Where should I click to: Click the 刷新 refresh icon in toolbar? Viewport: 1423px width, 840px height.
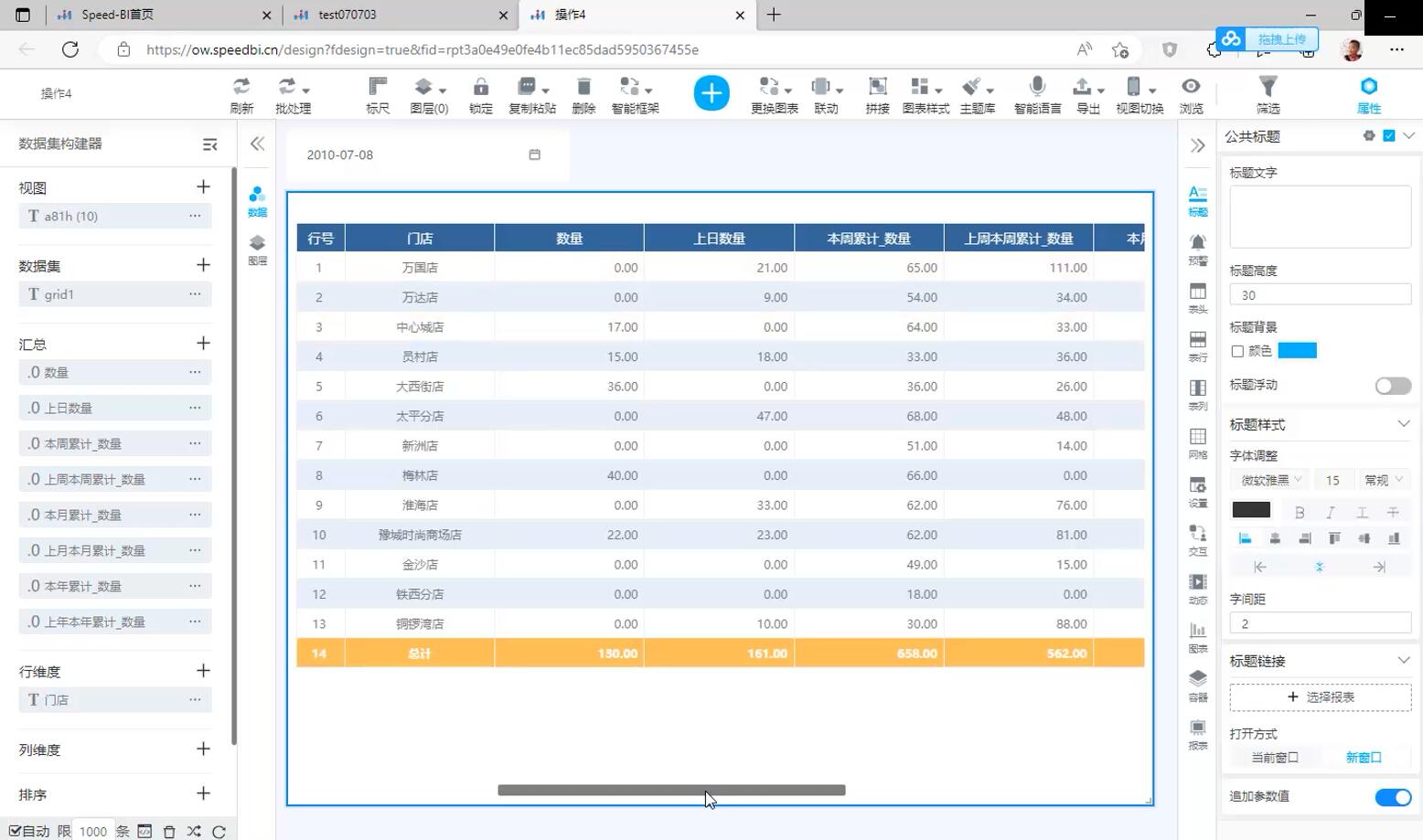(x=241, y=87)
